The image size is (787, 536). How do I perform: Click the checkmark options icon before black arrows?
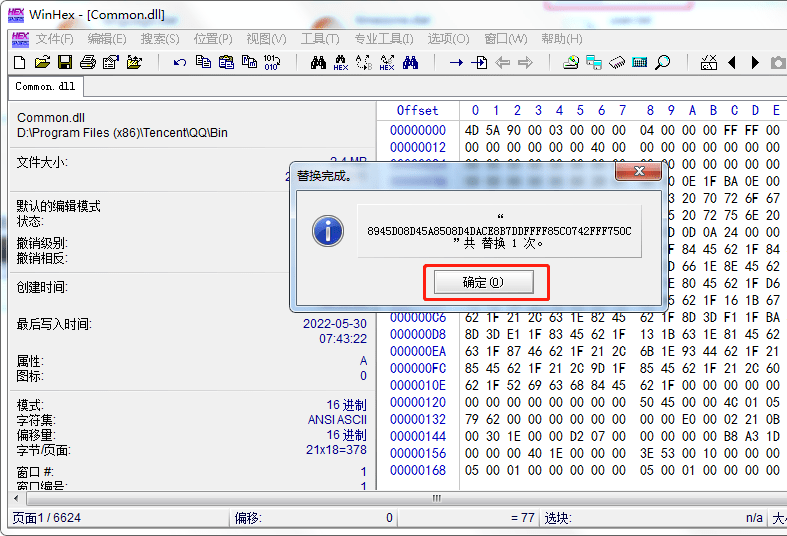tap(709, 63)
